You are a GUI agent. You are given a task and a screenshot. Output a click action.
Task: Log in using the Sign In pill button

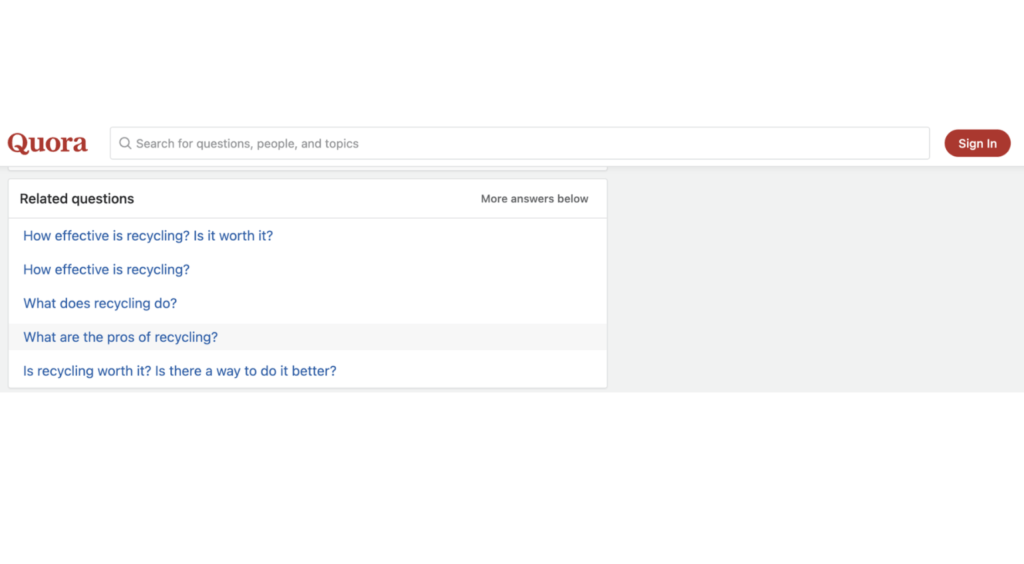pos(977,143)
